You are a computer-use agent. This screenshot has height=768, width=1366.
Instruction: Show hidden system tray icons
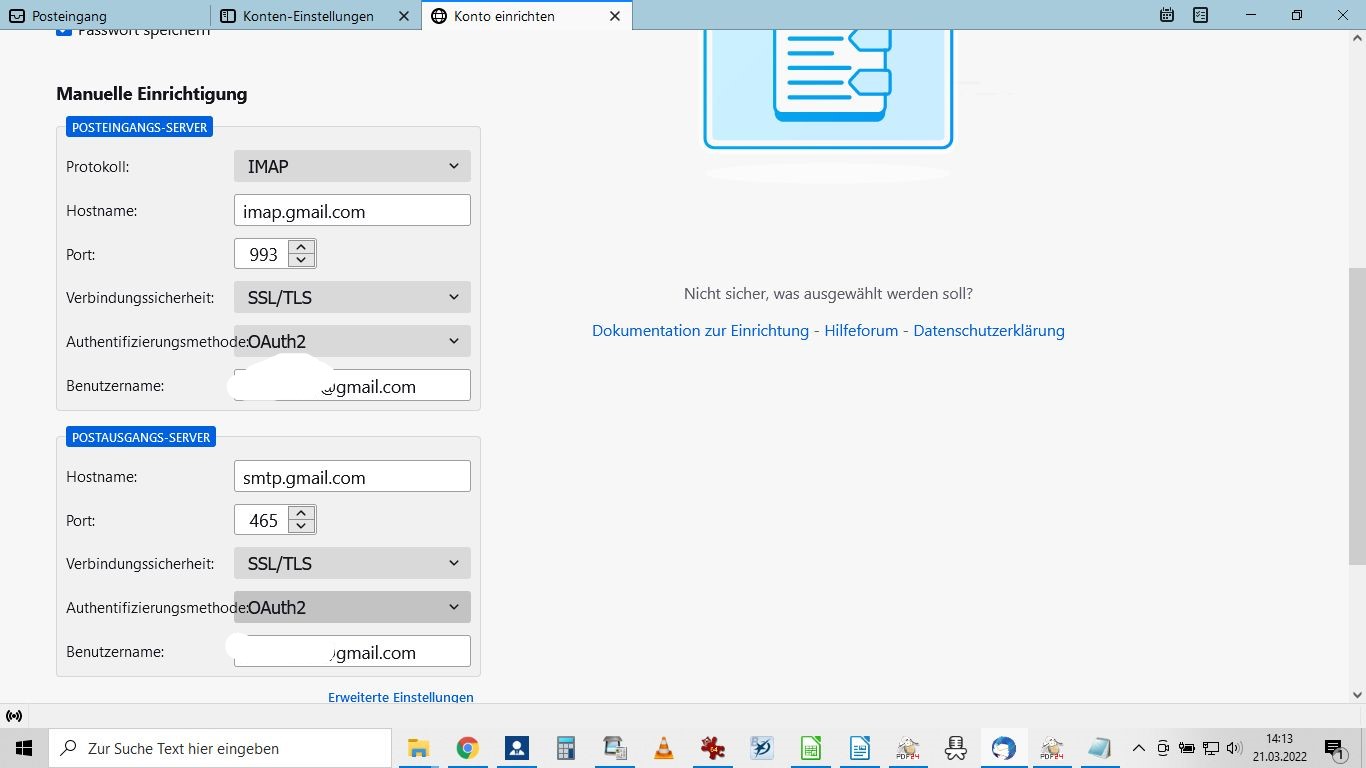point(1138,748)
